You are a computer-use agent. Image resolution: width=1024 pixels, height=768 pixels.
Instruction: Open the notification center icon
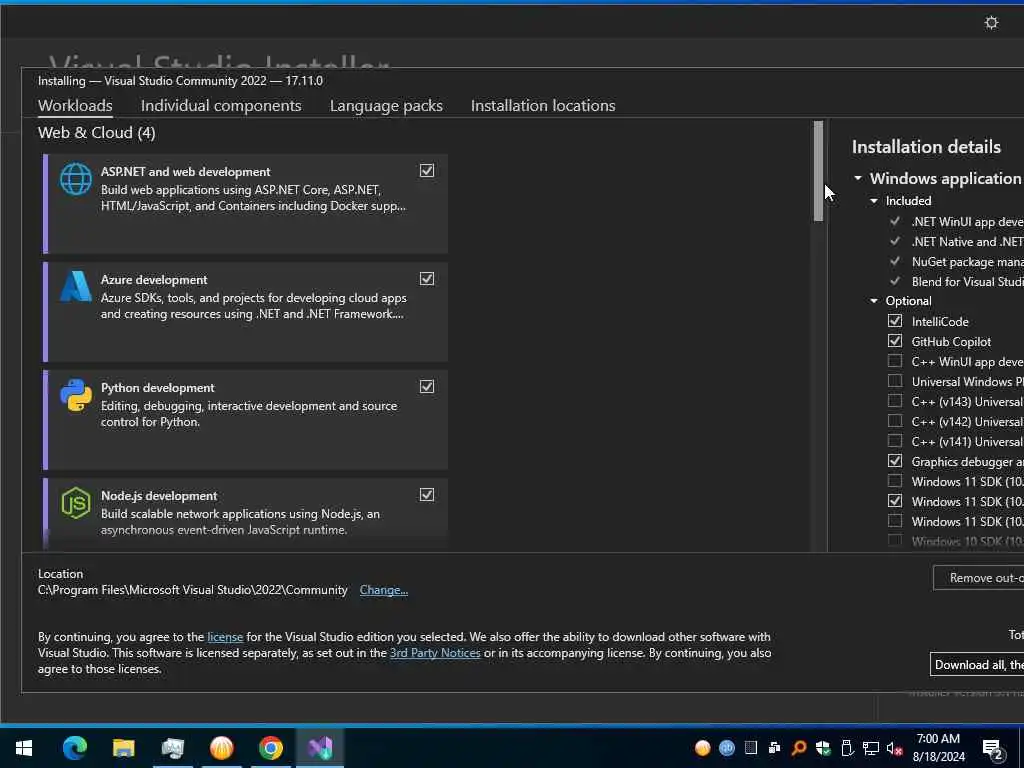(x=993, y=750)
